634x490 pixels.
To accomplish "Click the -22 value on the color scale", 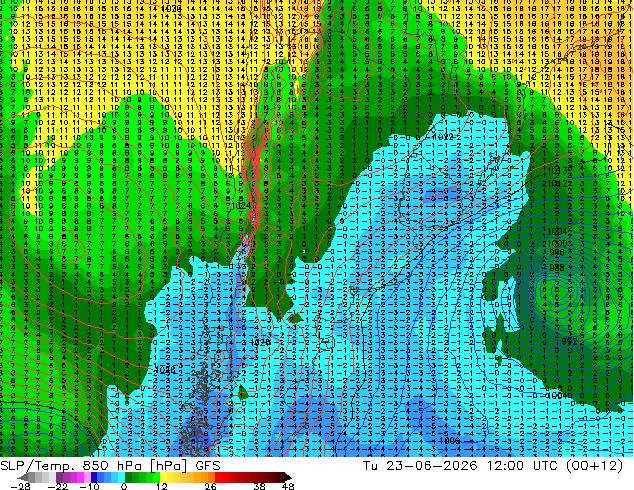I will pos(58,486).
